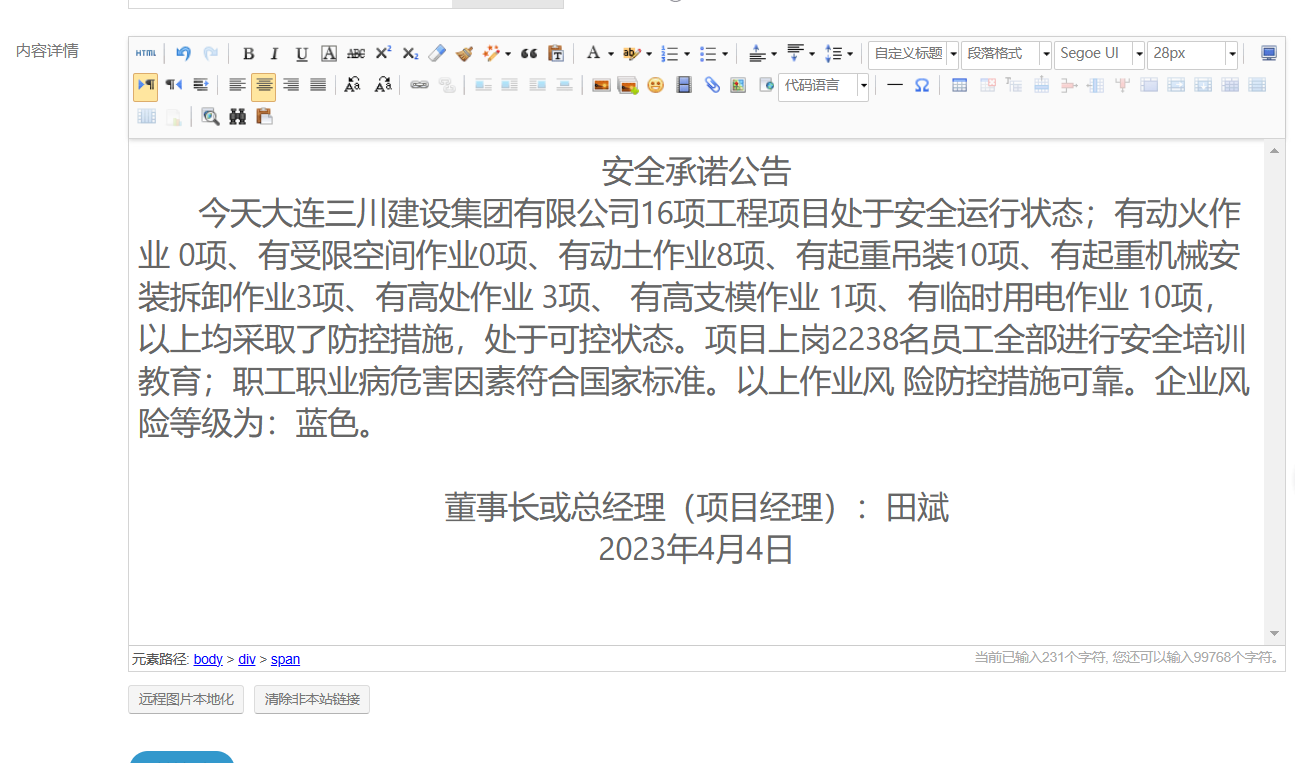Toggle italic formatting
The width and height of the screenshot is (1295, 763).
click(274, 53)
